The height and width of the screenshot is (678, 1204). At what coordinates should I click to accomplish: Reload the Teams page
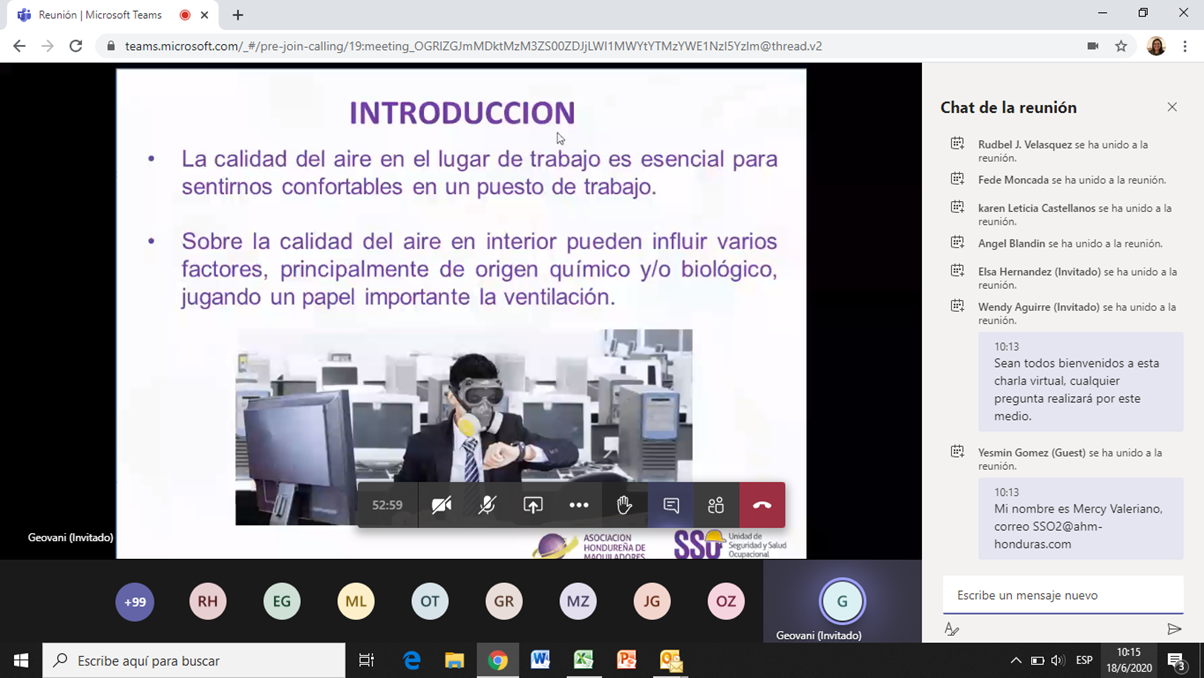pyautogui.click(x=76, y=46)
